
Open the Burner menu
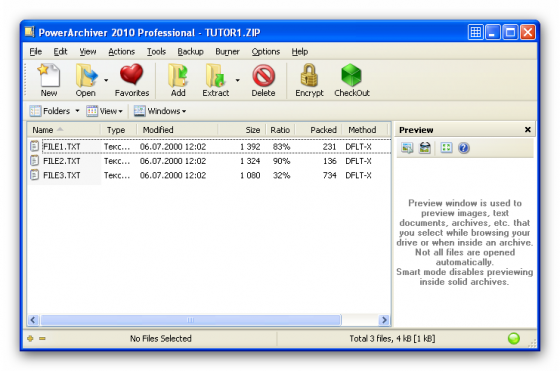[227, 51]
